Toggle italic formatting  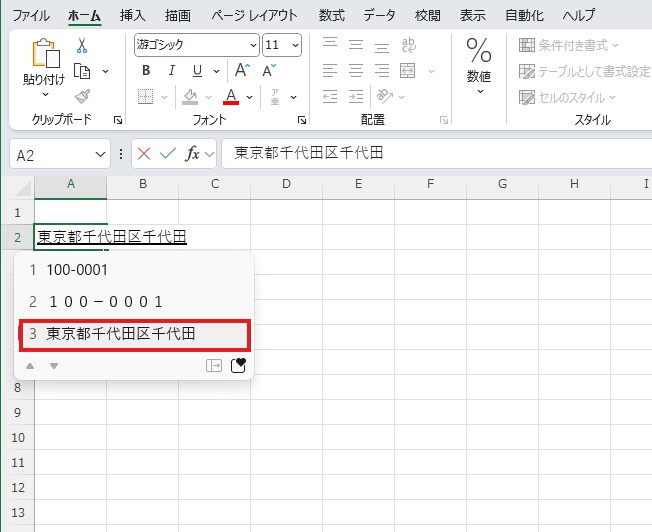pyautogui.click(x=172, y=71)
